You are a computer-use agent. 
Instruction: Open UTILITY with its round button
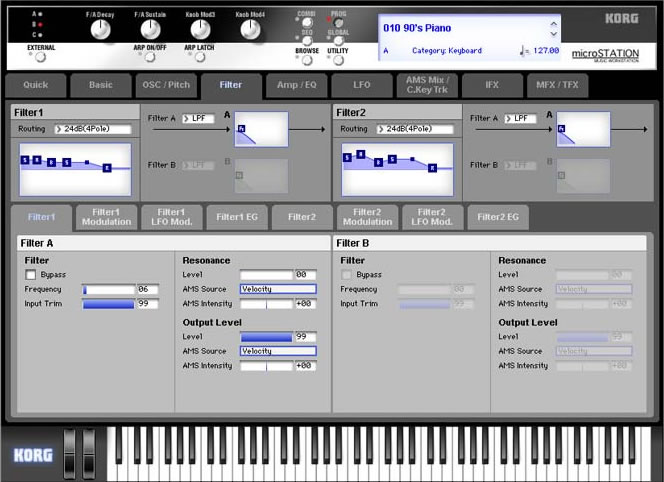tap(338, 60)
